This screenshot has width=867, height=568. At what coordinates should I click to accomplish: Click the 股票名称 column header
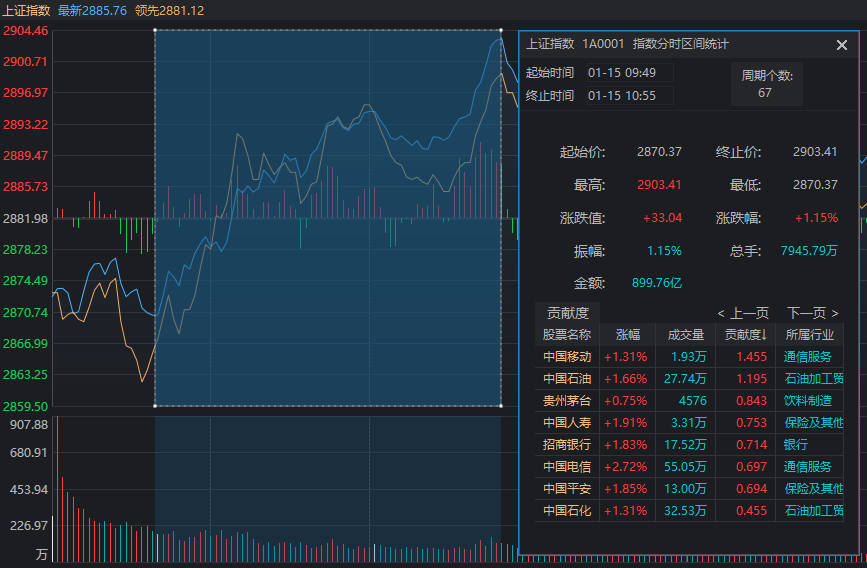[x=567, y=335]
